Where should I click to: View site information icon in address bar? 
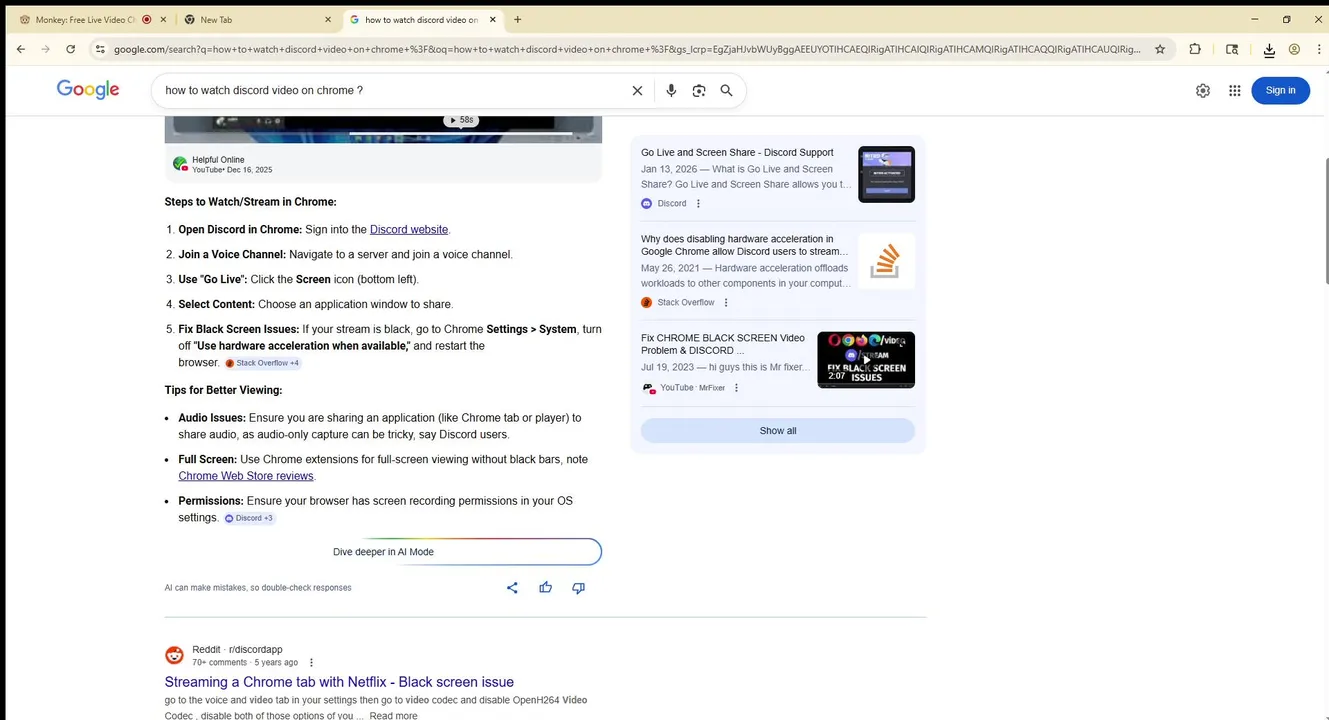[x=99, y=49]
